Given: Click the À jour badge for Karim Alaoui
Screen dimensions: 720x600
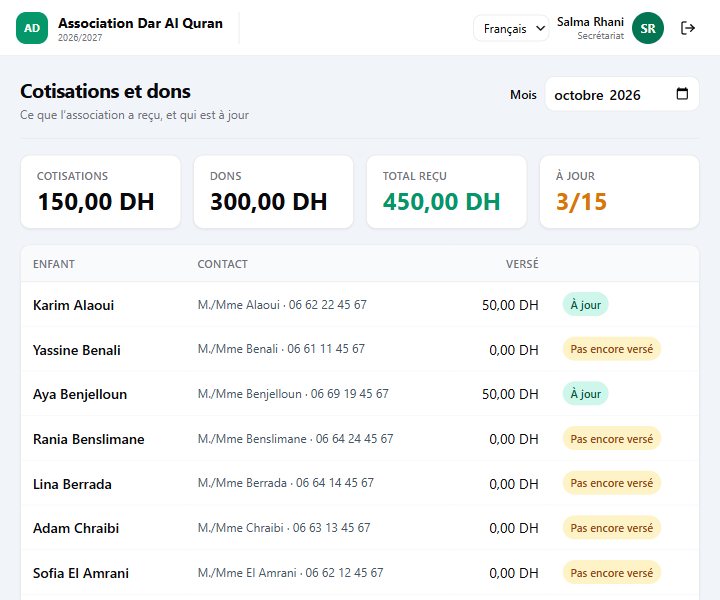Looking at the screenshot, I should (x=585, y=304).
